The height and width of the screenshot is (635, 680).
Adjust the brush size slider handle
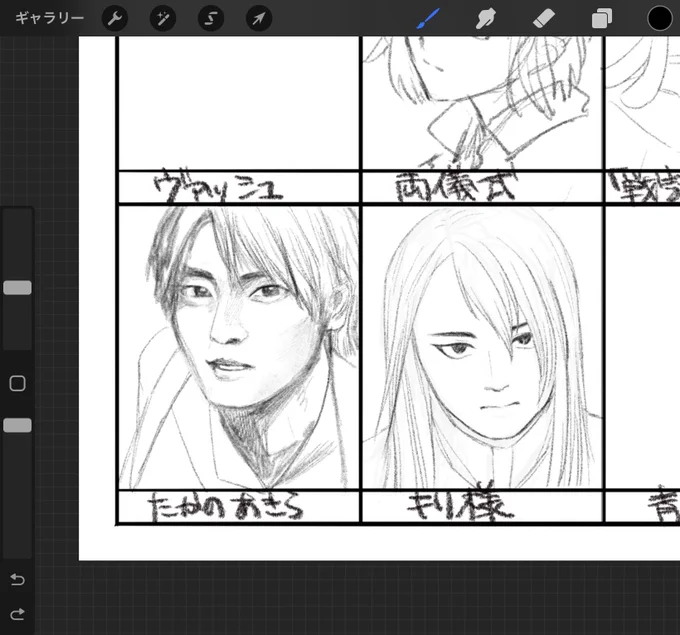[17, 288]
